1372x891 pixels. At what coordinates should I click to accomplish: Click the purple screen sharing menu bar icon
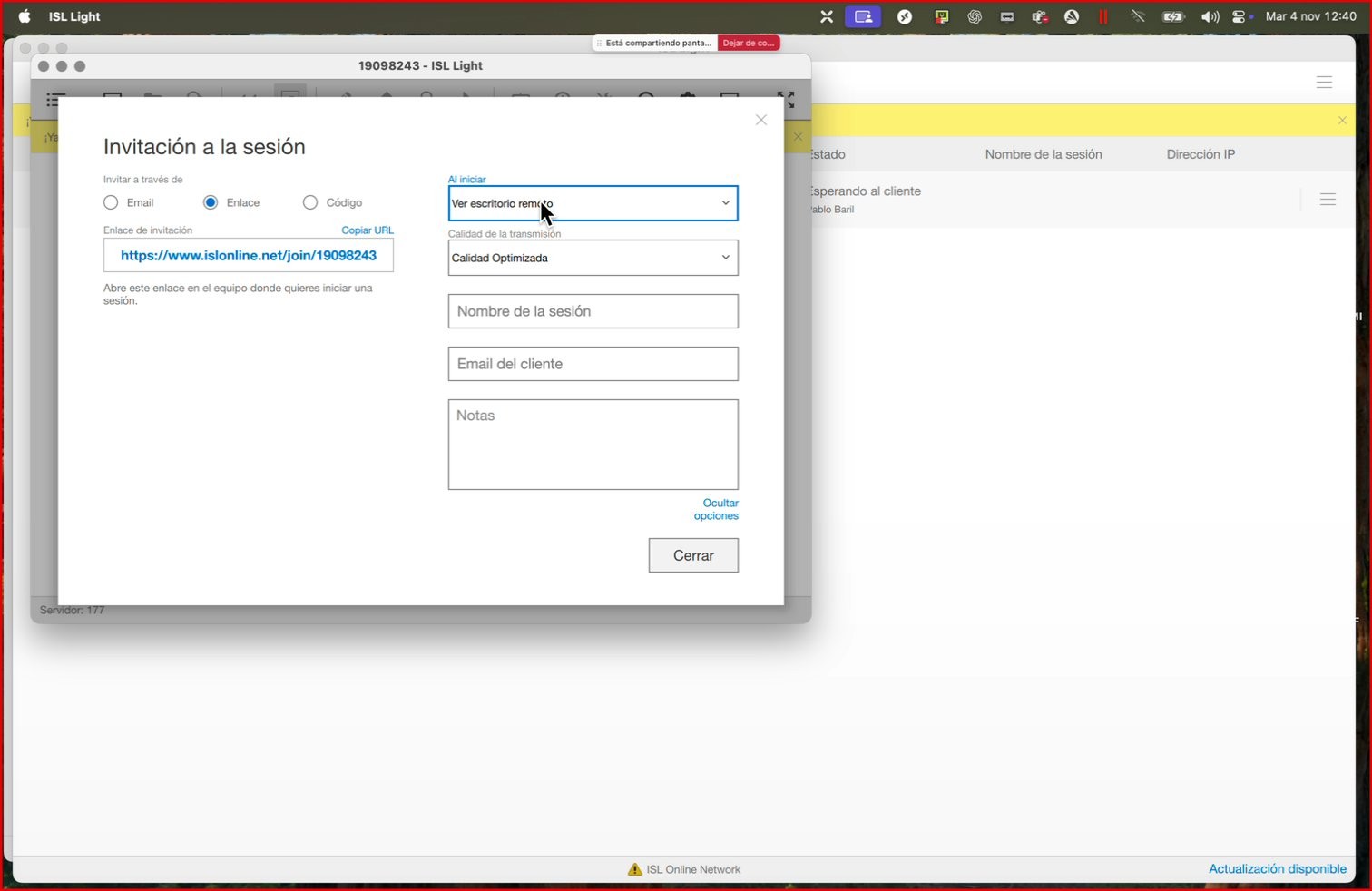click(863, 16)
